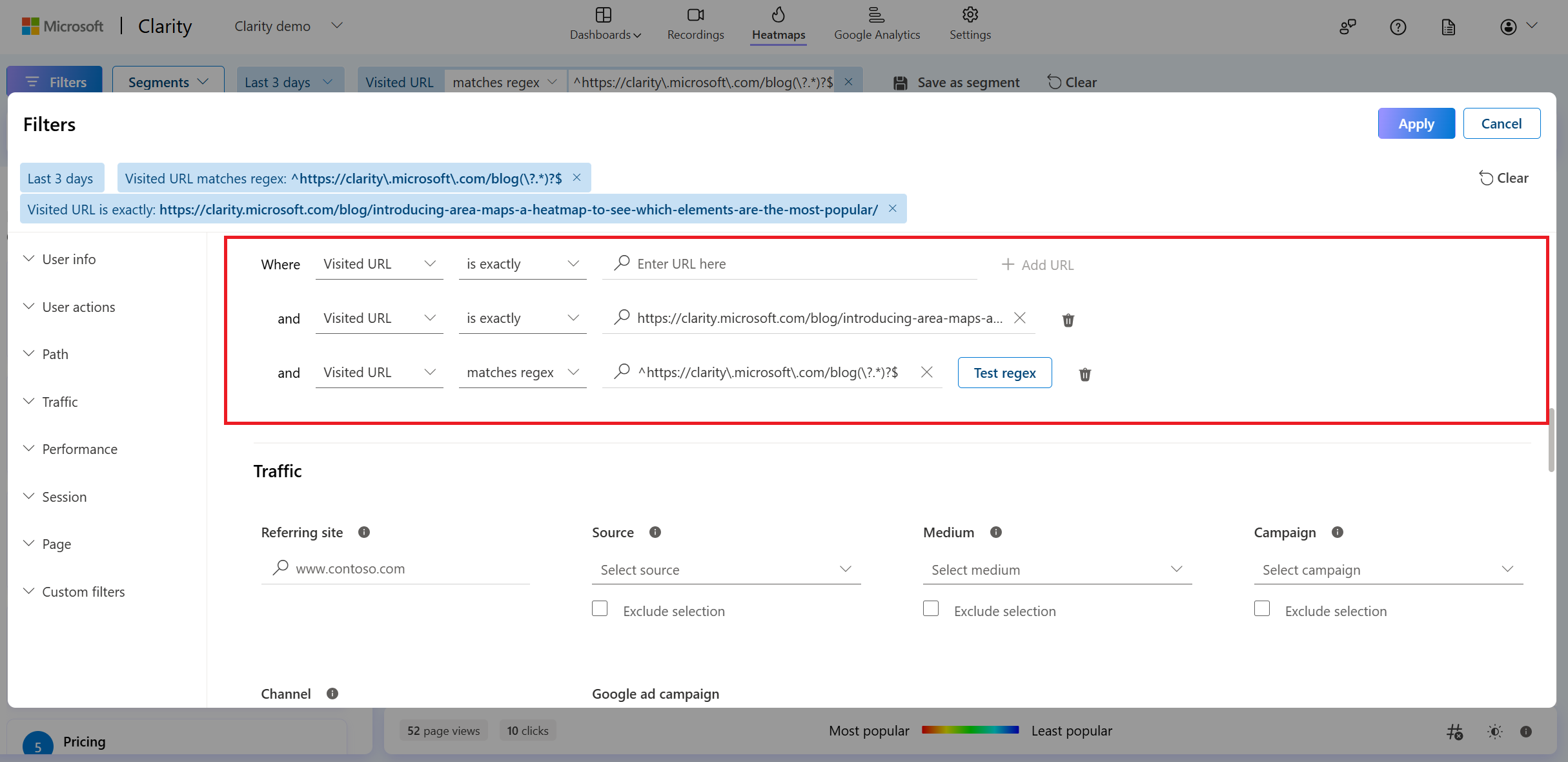1568x762 pixels.
Task: Enable Exclude selection under Medium
Action: [x=931, y=609]
